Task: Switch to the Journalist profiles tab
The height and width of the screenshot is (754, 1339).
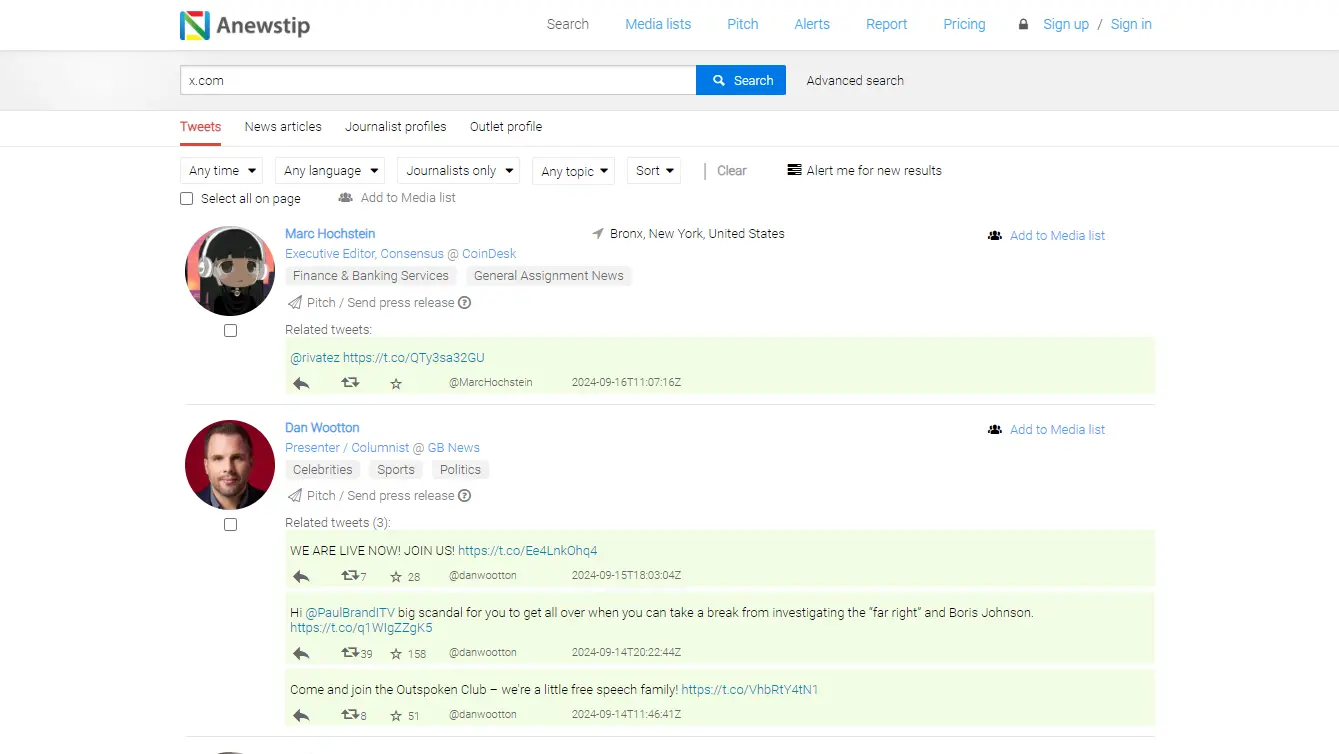Action: coord(396,127)
